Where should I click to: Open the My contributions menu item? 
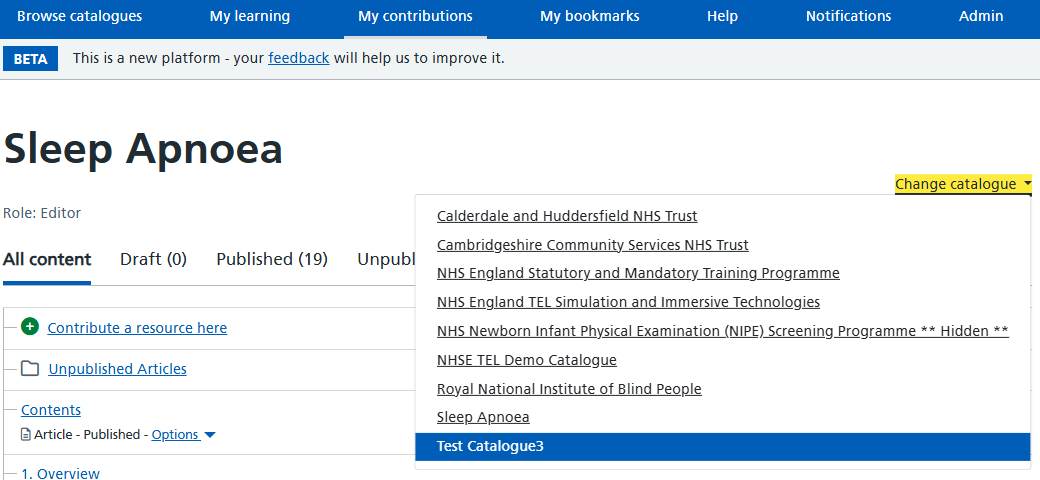(415, 17)
